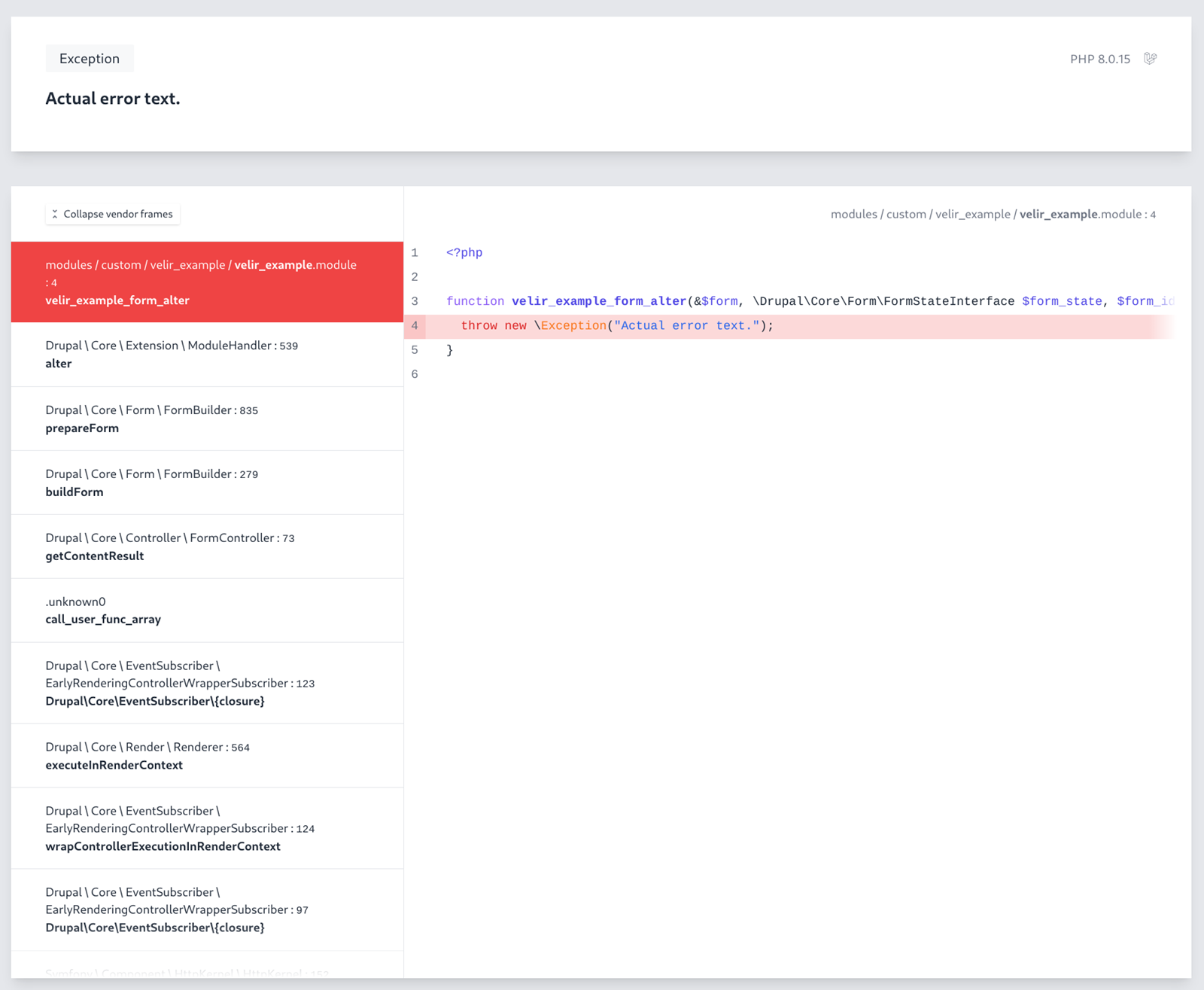Click the collapse arrows icon in vendor frames button
1204x990 pixels.
pyautogui.click(x=55, y=214)
